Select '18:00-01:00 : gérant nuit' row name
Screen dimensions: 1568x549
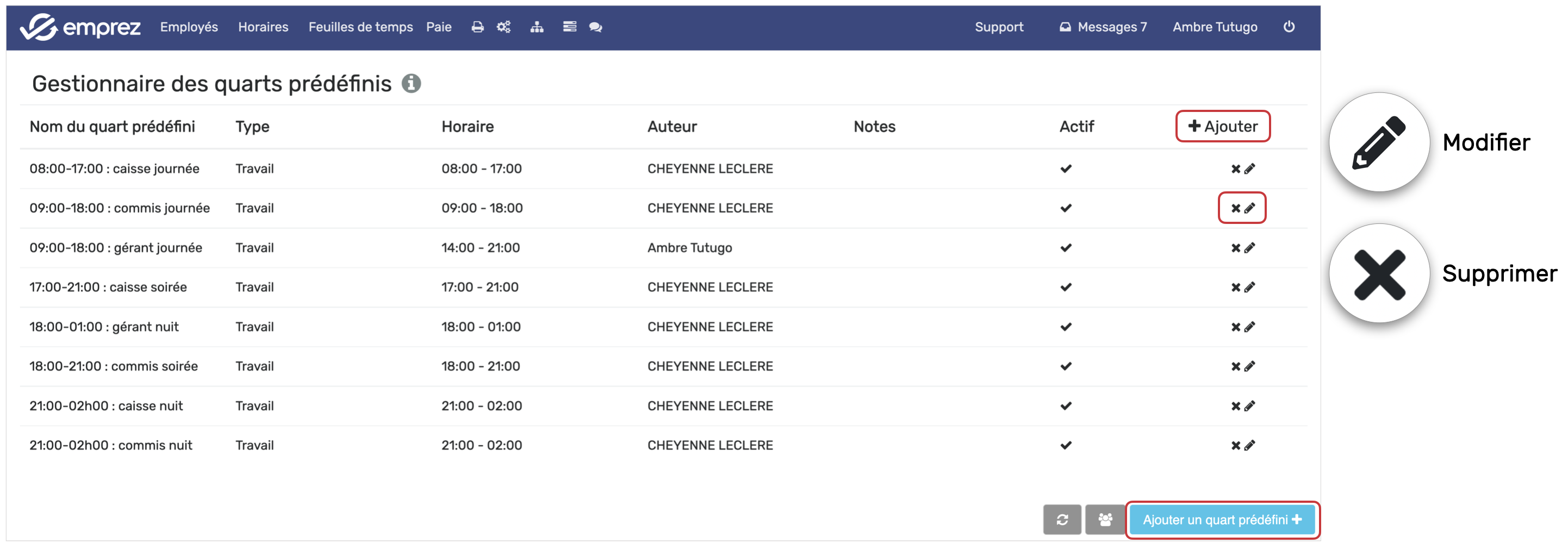pos(104,327)
